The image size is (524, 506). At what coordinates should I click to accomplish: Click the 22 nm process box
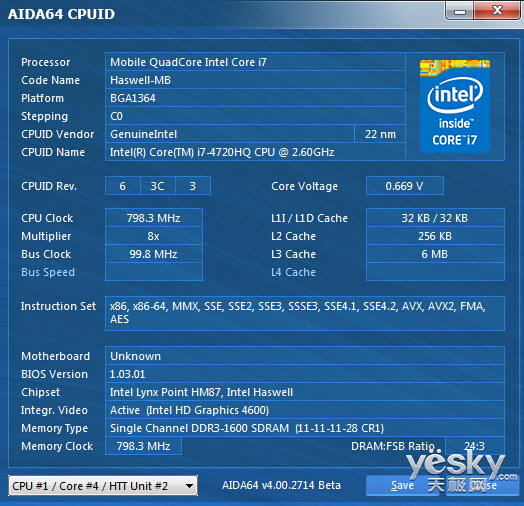380,134
